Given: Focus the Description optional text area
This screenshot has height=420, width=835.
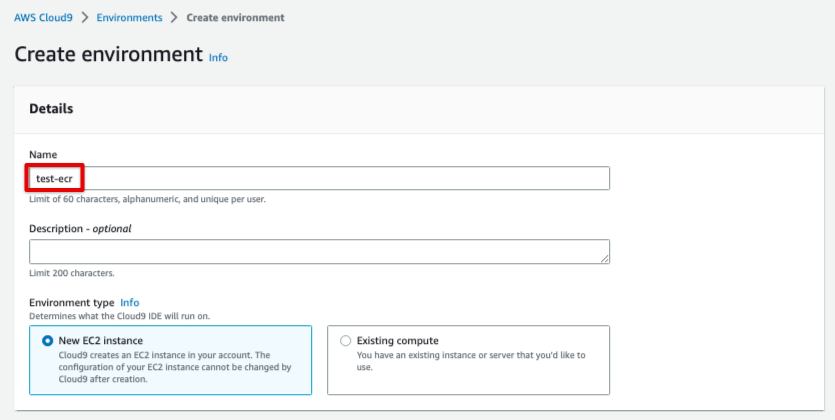Looking at the screenshot, I should 320,251.
